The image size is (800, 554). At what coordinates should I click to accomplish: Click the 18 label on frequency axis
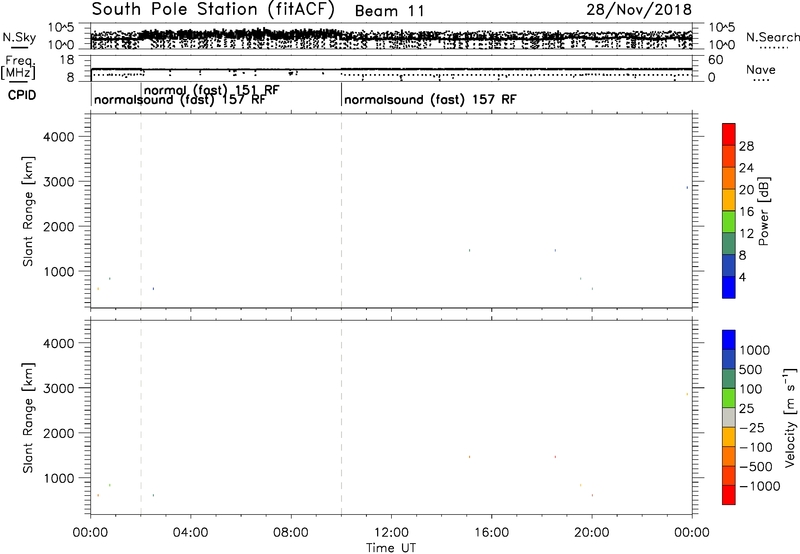click(67, 60)
